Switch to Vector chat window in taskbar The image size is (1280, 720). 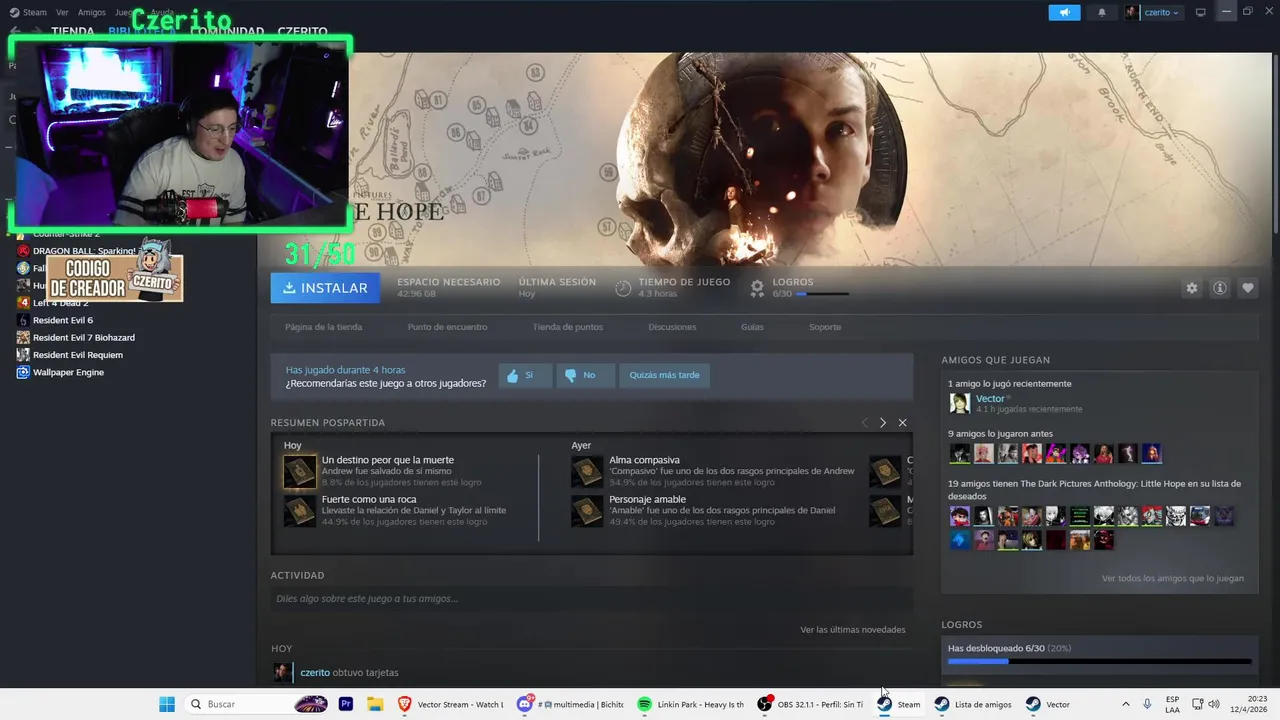(x=1048, y=704)
